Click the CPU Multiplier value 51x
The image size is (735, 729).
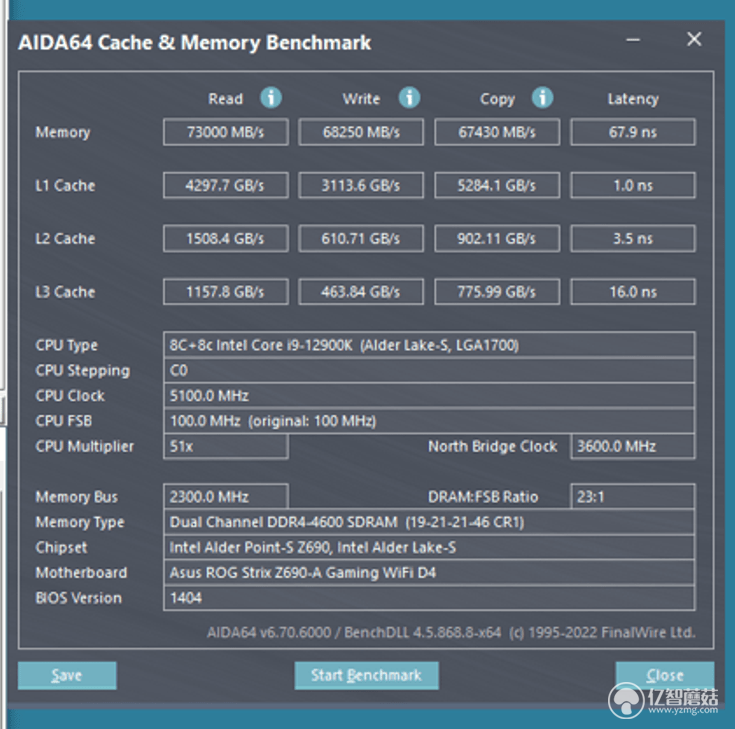click(225, 446)
